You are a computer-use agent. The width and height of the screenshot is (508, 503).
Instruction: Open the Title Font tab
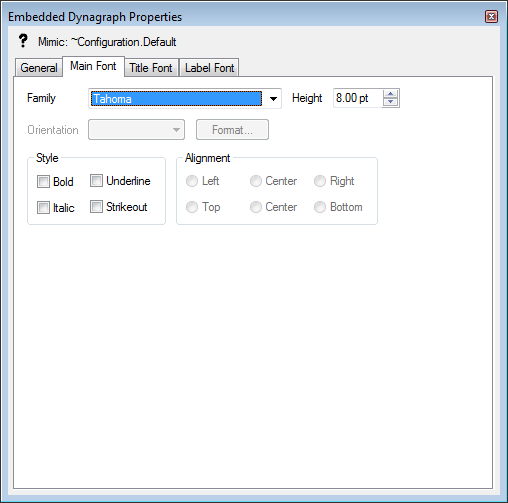pyautogui.click(x=151, y=68)
